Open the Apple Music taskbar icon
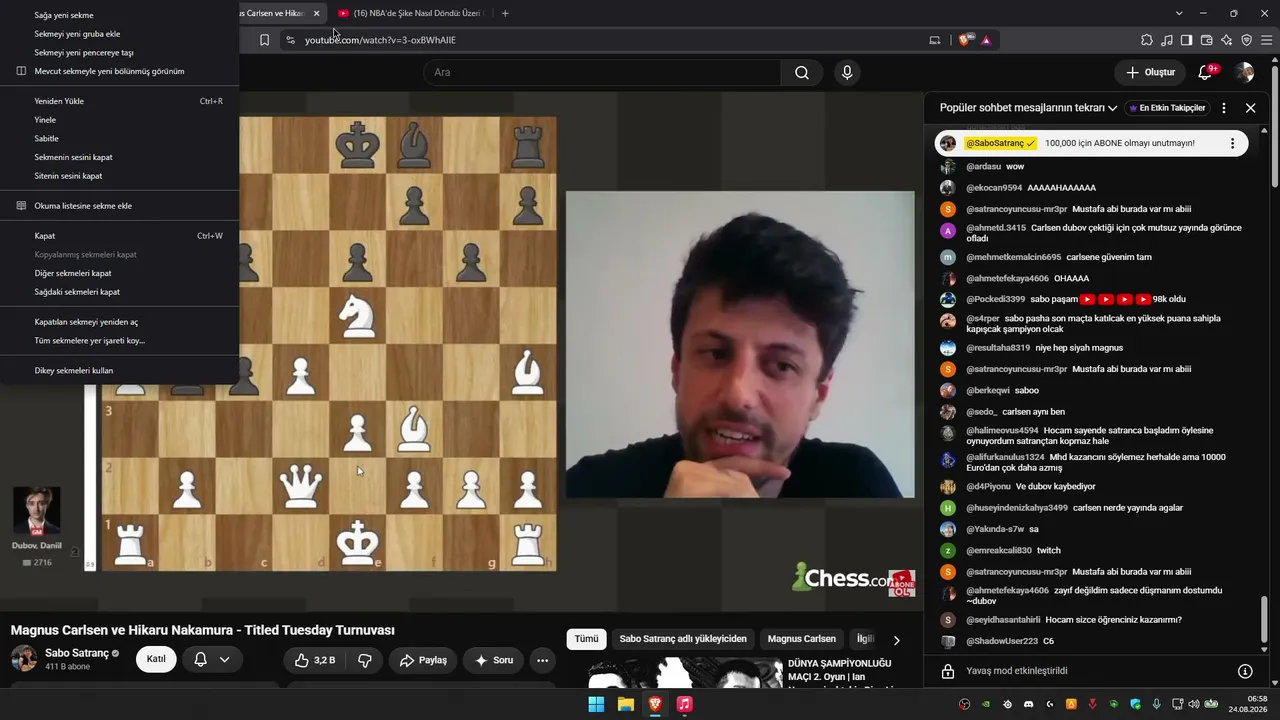This screenshot has height=720, width=1280. pyautogui.click(x=684, y=704)
